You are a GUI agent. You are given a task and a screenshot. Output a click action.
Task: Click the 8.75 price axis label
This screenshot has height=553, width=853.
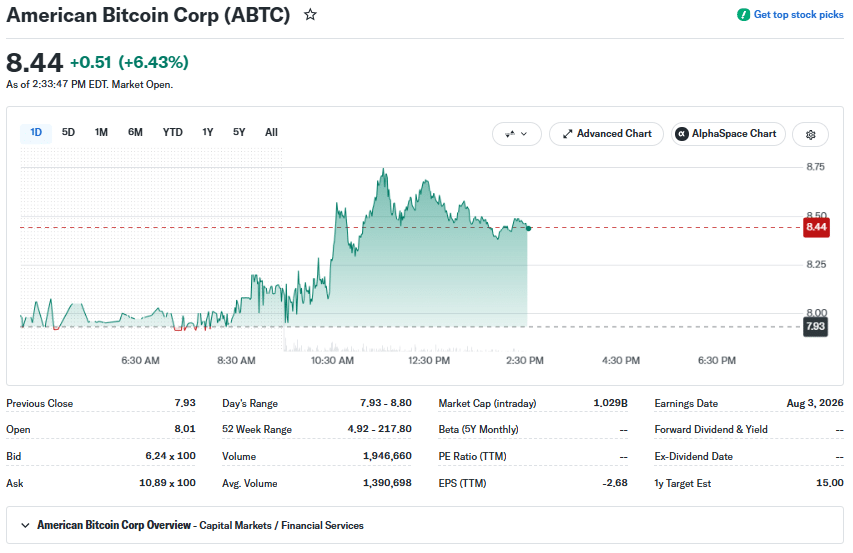[x=815, y=167]
